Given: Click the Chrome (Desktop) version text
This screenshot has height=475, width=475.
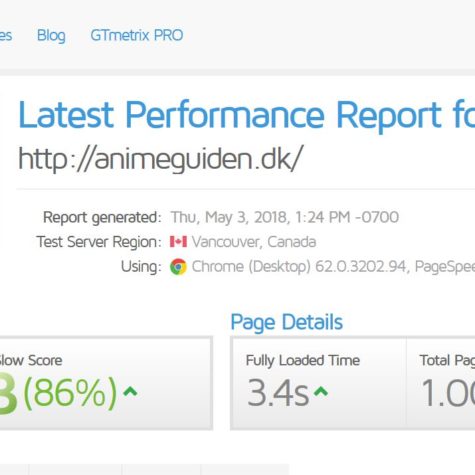Looking at the screenshot, I should click(333, 267).
